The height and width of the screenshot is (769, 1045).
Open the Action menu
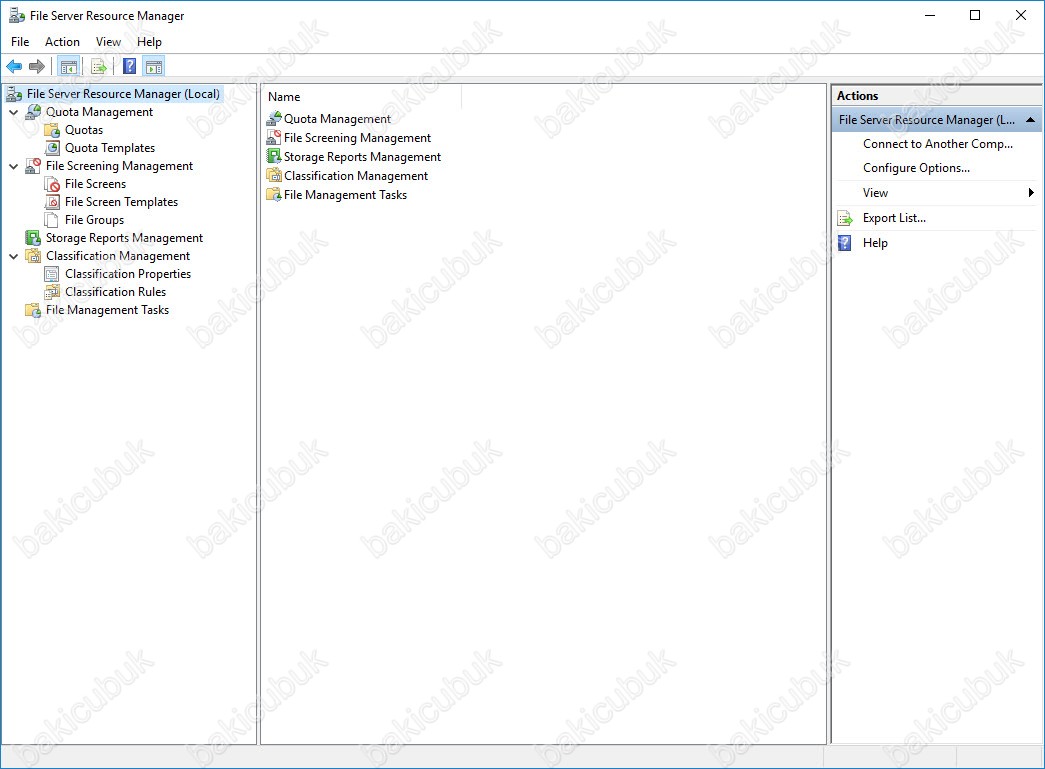pos(62,42)
